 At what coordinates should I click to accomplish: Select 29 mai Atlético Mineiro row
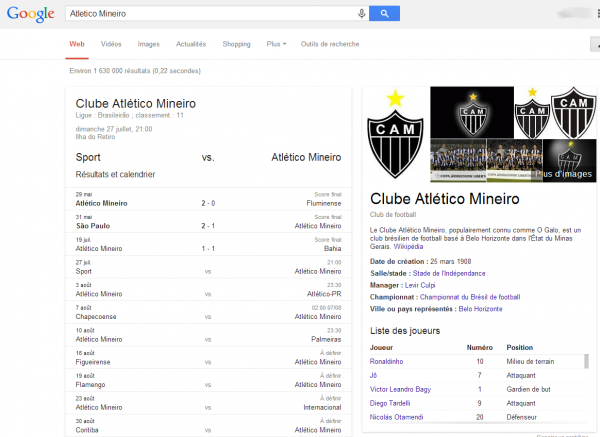[209, 199]
